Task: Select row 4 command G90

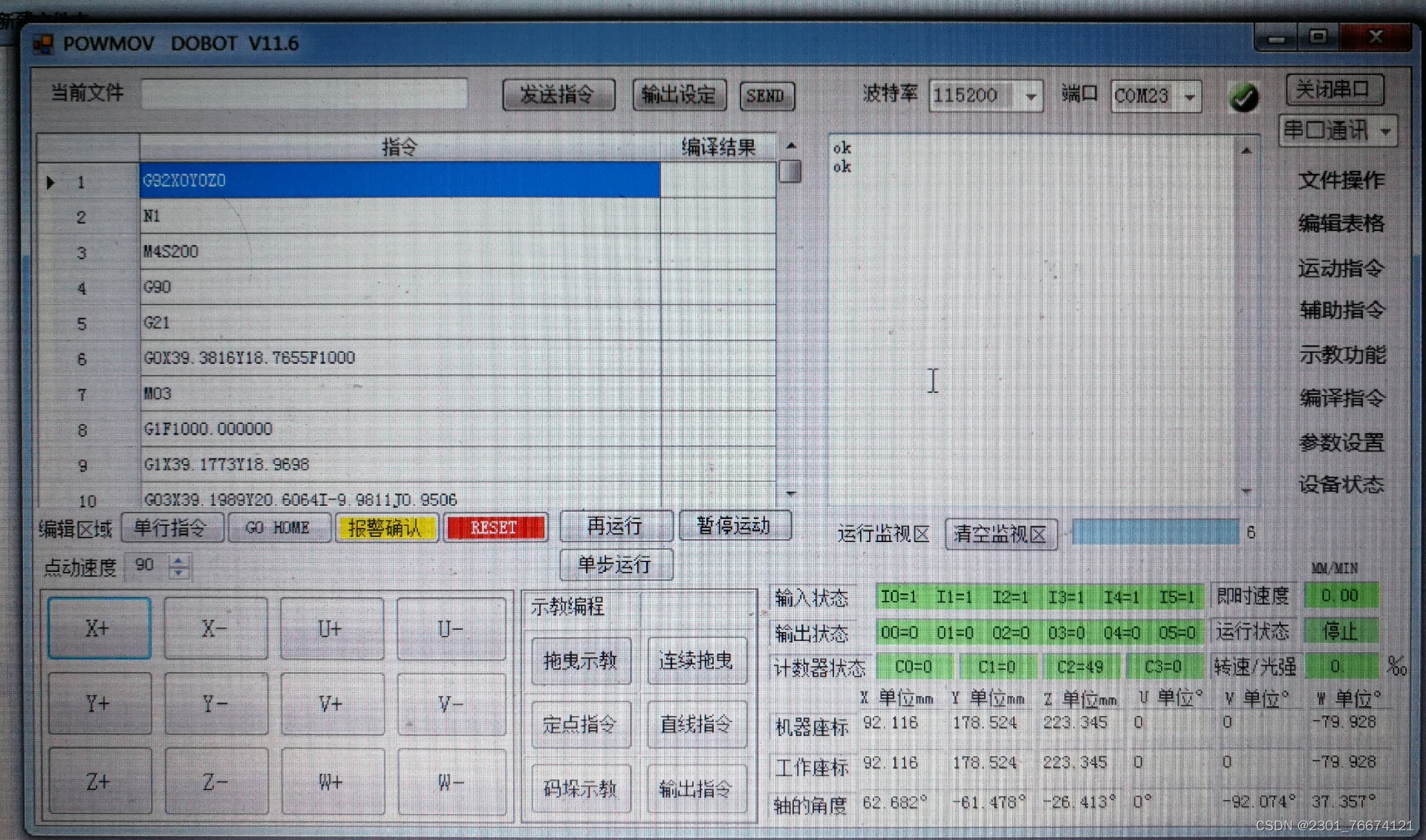Action: [x=400, y=287]
